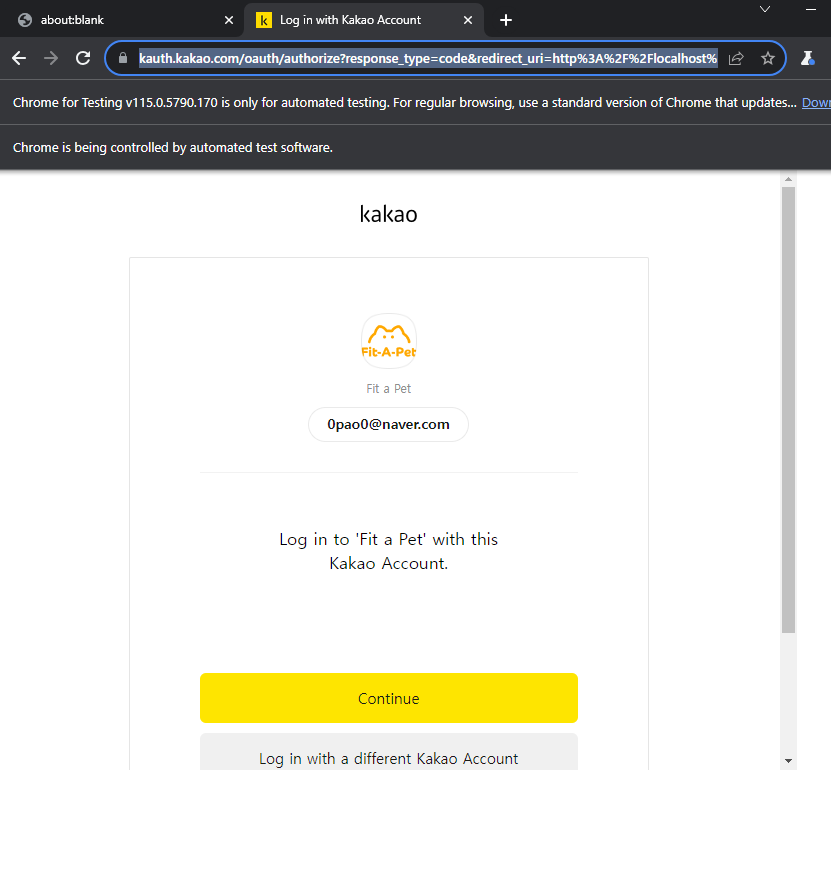831x892 pixels.
Task: Click the kakao logo heading
Action: (388, 214)
